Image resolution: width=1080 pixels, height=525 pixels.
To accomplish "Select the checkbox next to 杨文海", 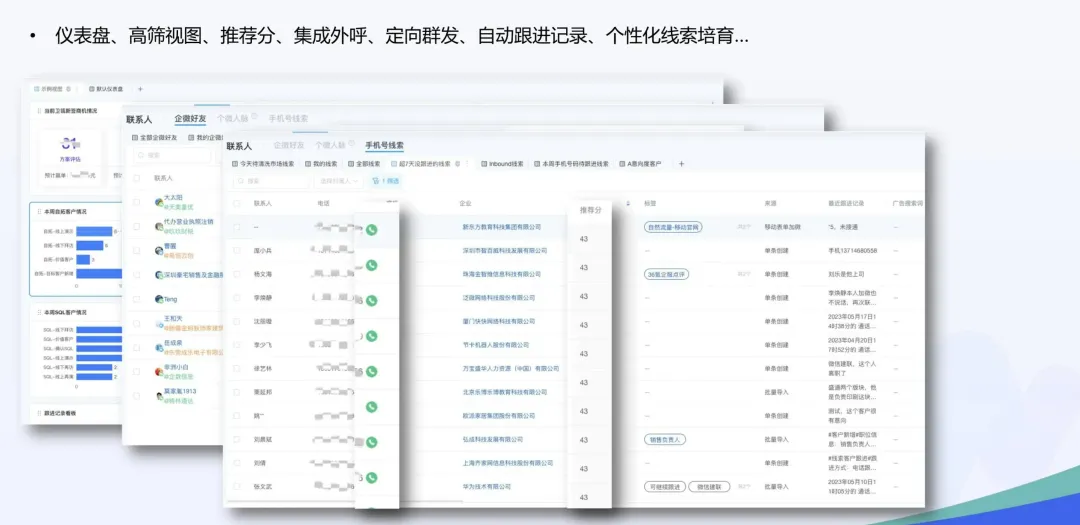I will [236, 274].
